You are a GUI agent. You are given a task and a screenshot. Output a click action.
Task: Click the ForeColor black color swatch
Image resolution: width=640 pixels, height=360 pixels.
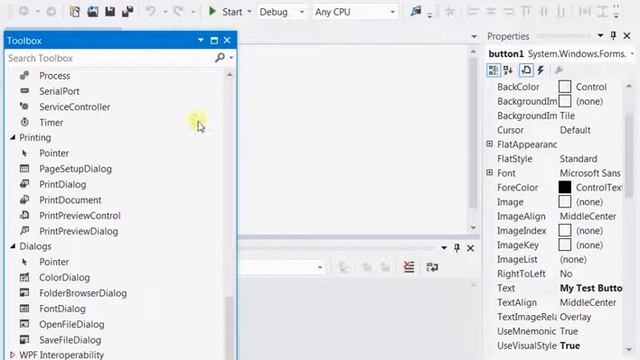565,187
